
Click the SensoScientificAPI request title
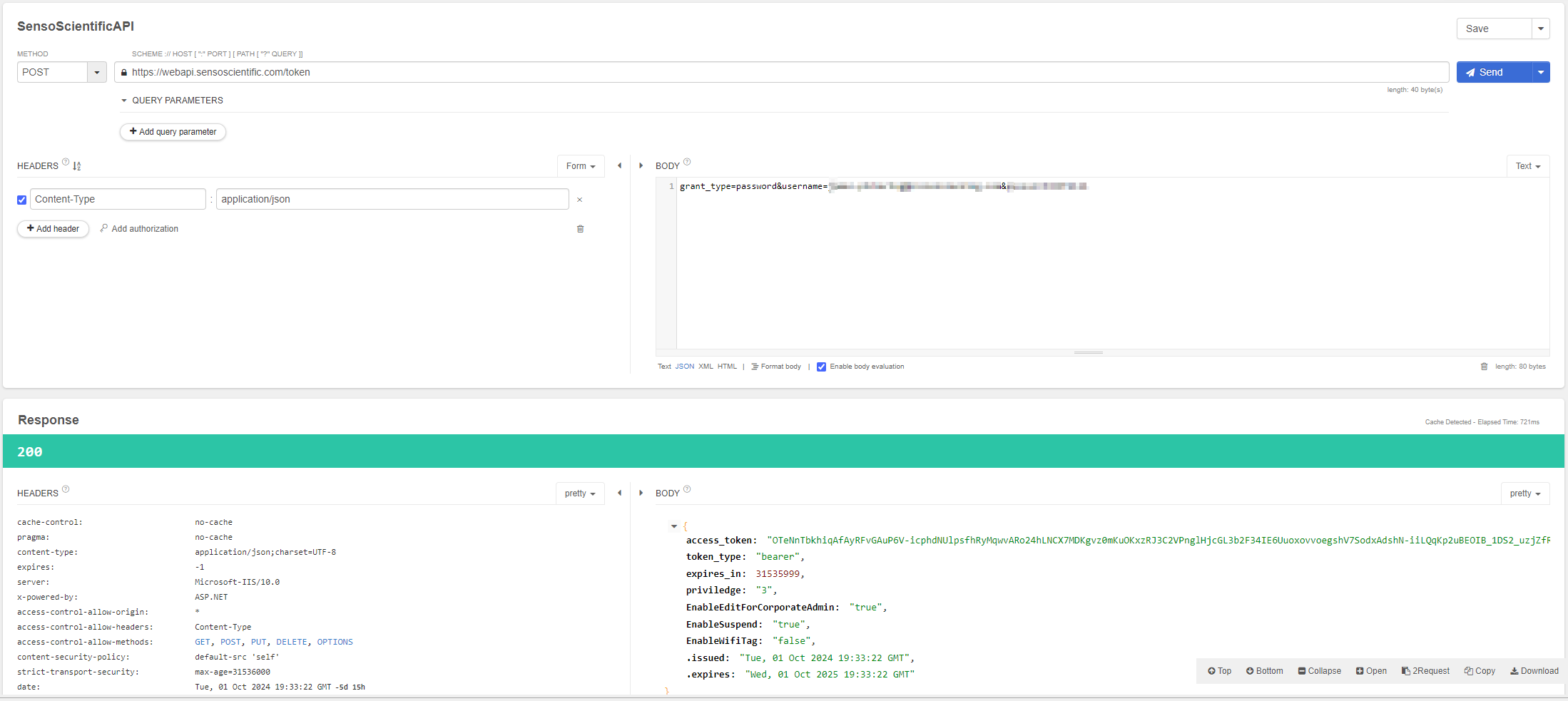coord(76,26)
